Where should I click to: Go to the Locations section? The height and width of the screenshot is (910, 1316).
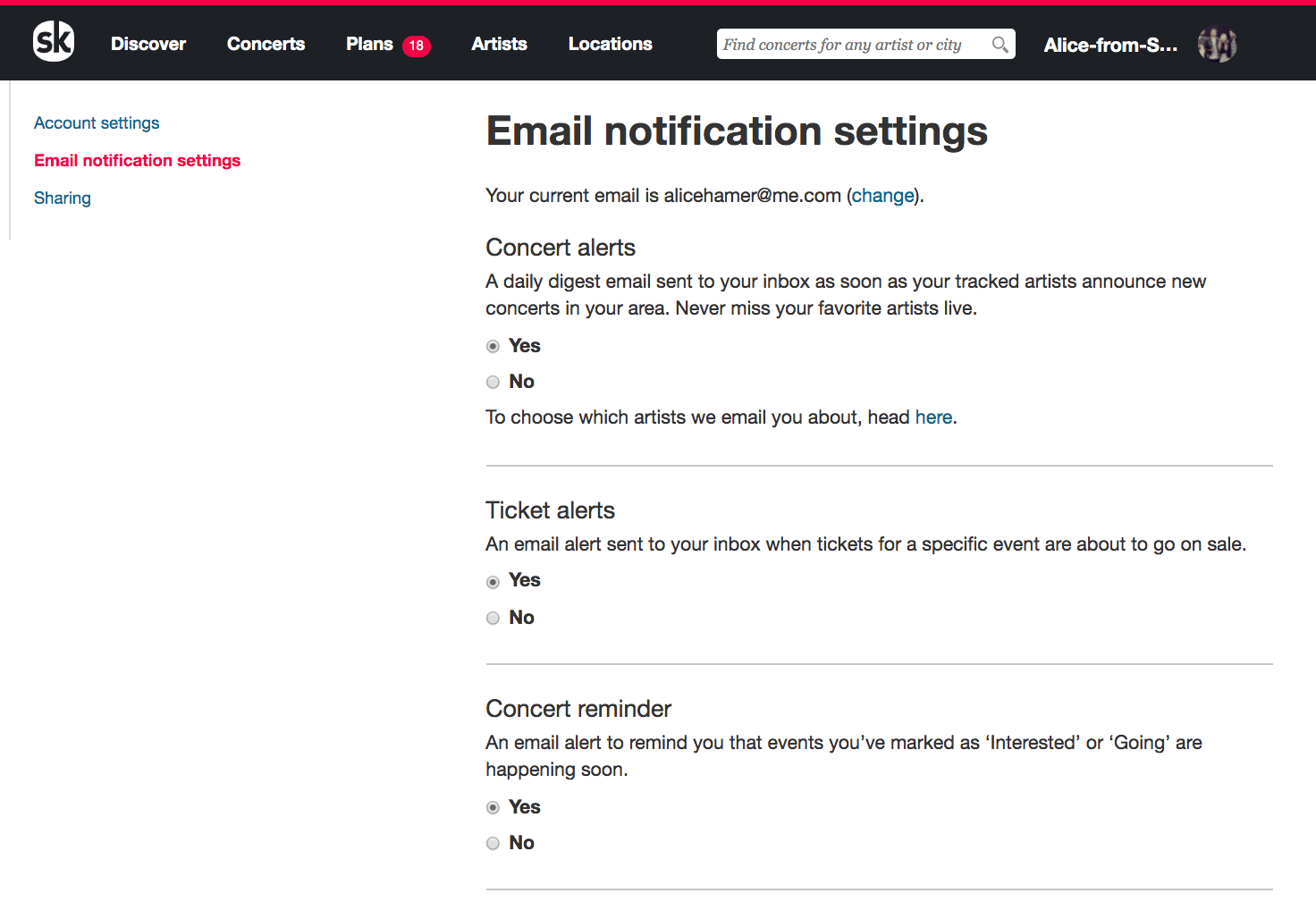pos(610,43)
